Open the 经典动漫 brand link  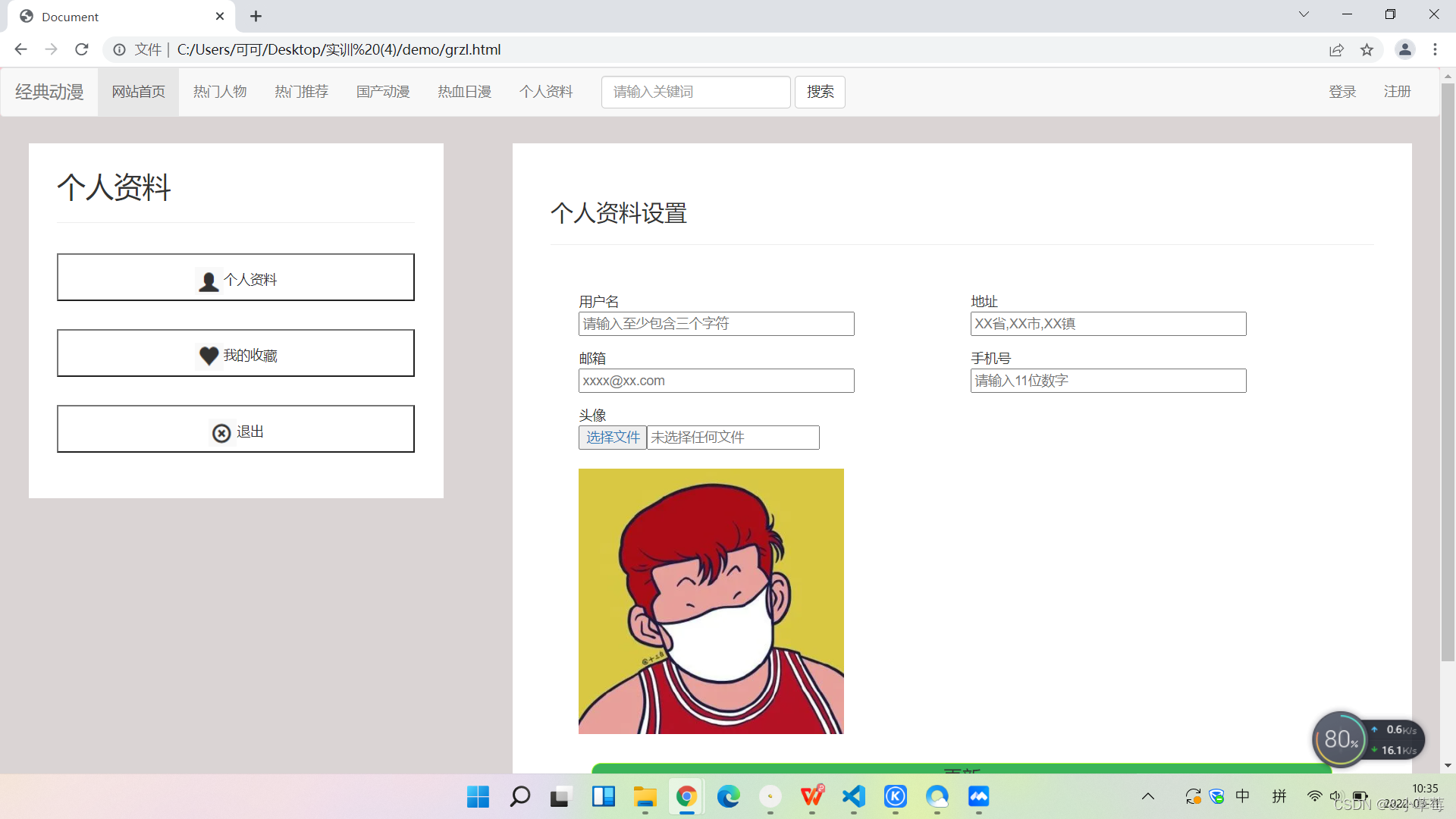click(49, 92)
